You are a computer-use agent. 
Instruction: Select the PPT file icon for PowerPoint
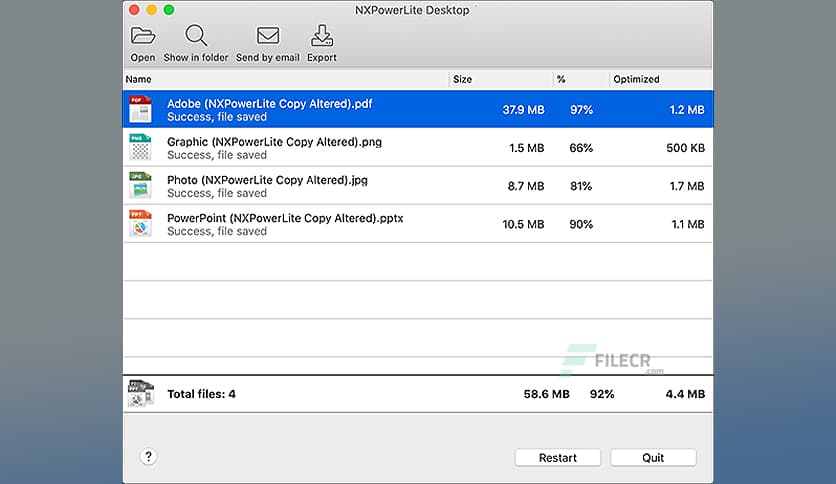pos(140,224)
